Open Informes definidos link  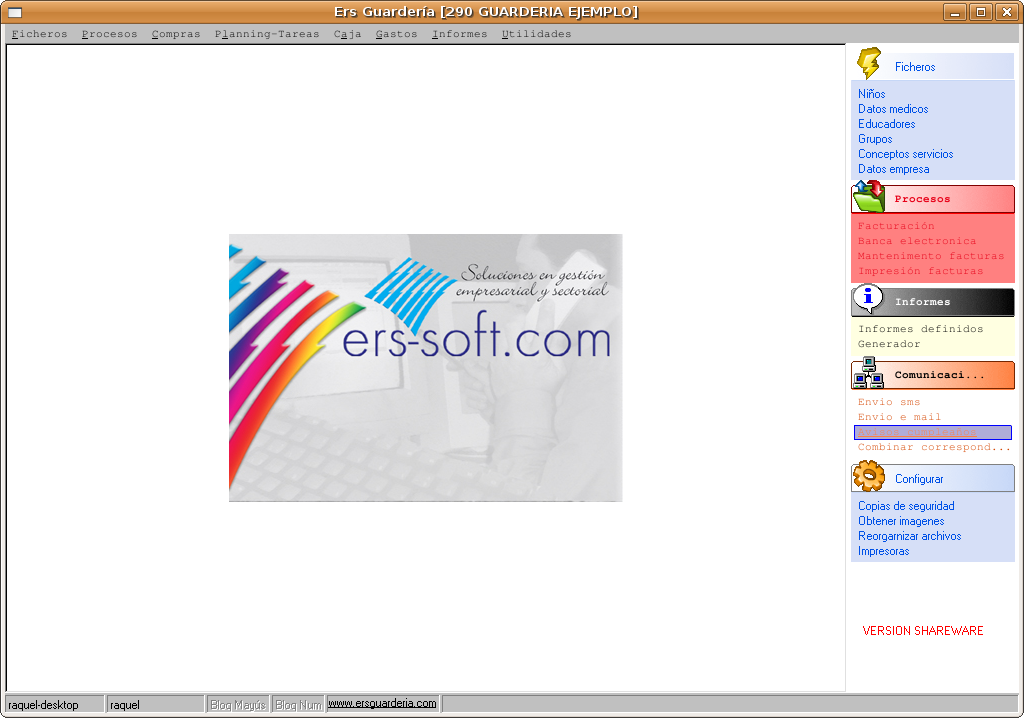click(x=920, y=329)
